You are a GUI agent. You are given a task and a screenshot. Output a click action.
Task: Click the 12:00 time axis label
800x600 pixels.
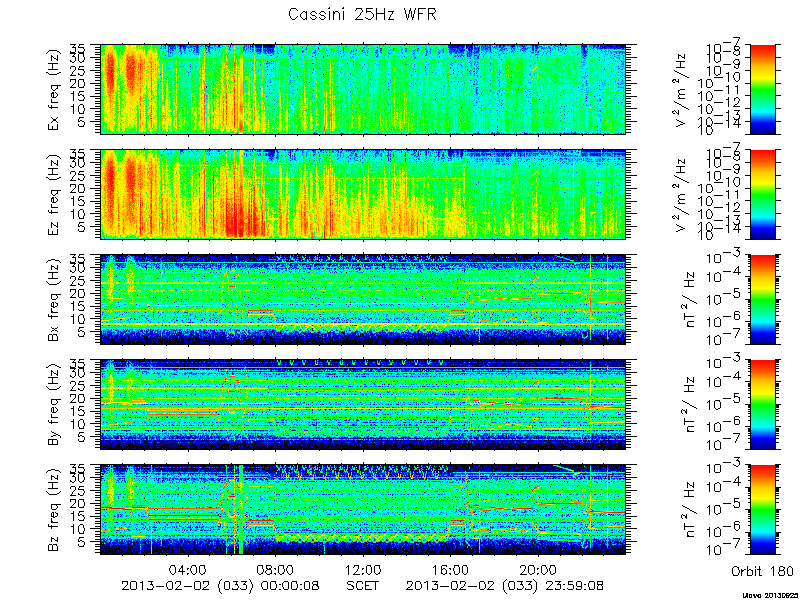(x=363, y=569)
